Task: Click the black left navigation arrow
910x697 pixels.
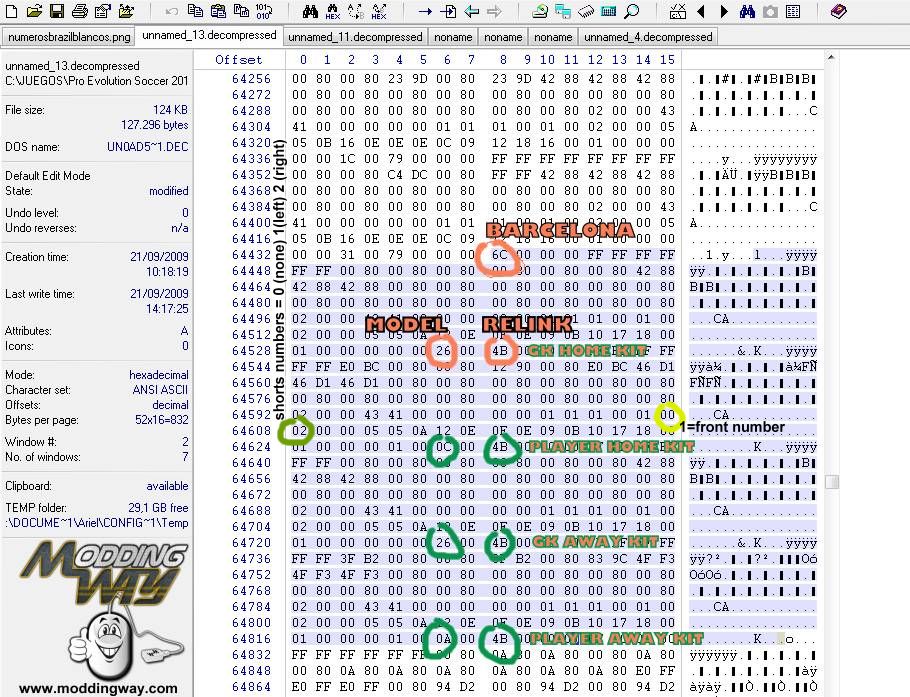Action: [700, 12]
